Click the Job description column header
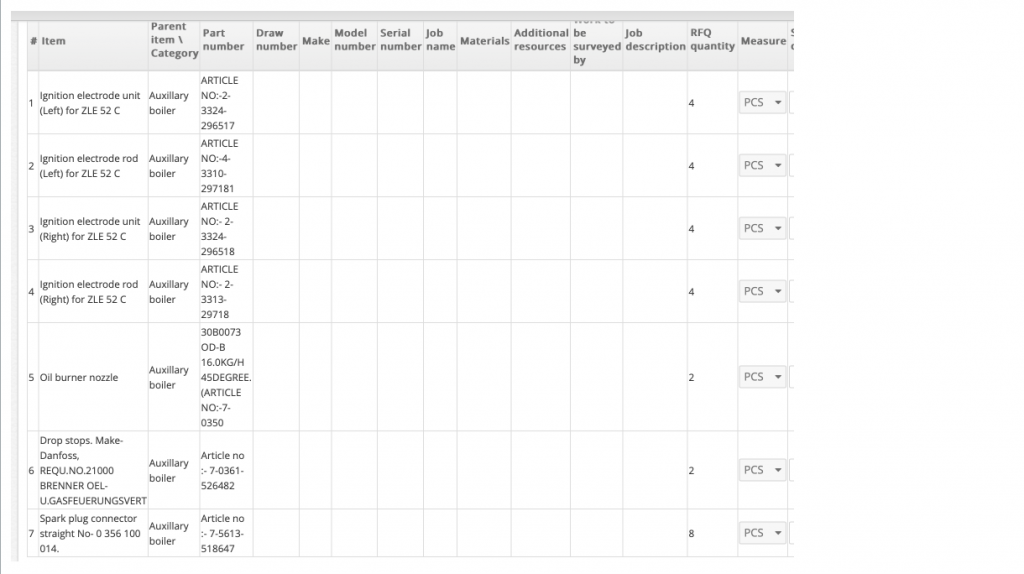 (x=655, y=40)
